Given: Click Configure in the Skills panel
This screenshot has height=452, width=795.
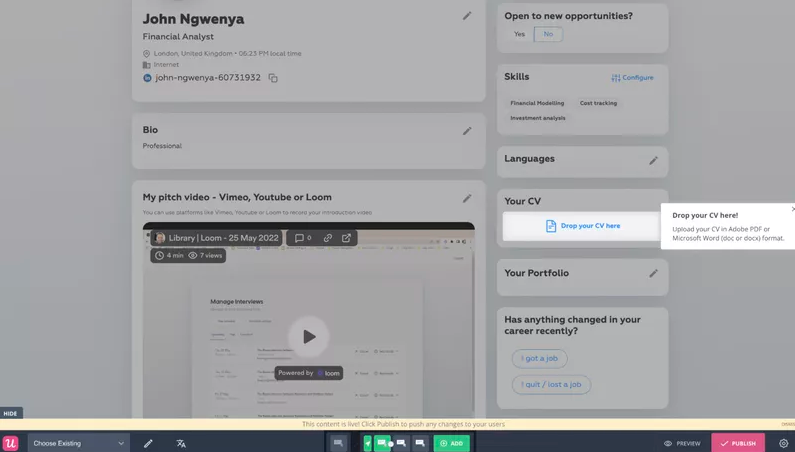Looking at the screenshot, I should [x=632, y=78].
